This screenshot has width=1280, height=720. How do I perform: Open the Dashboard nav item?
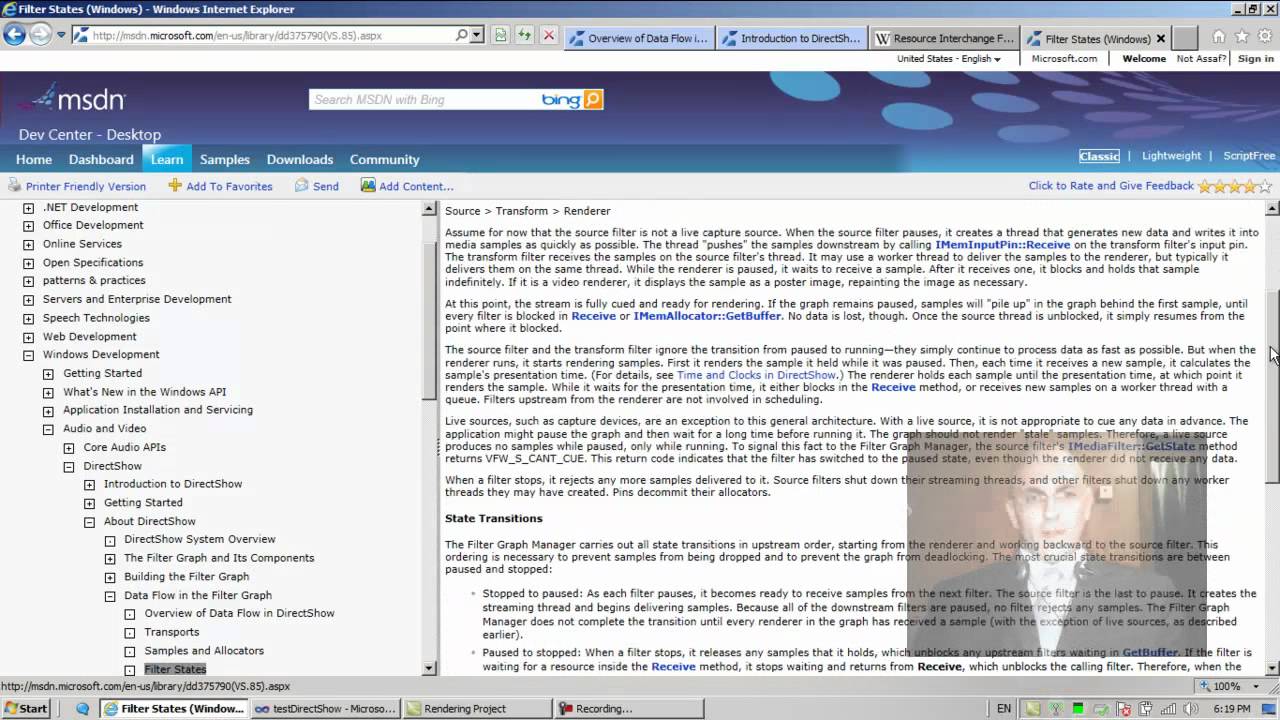101,159
